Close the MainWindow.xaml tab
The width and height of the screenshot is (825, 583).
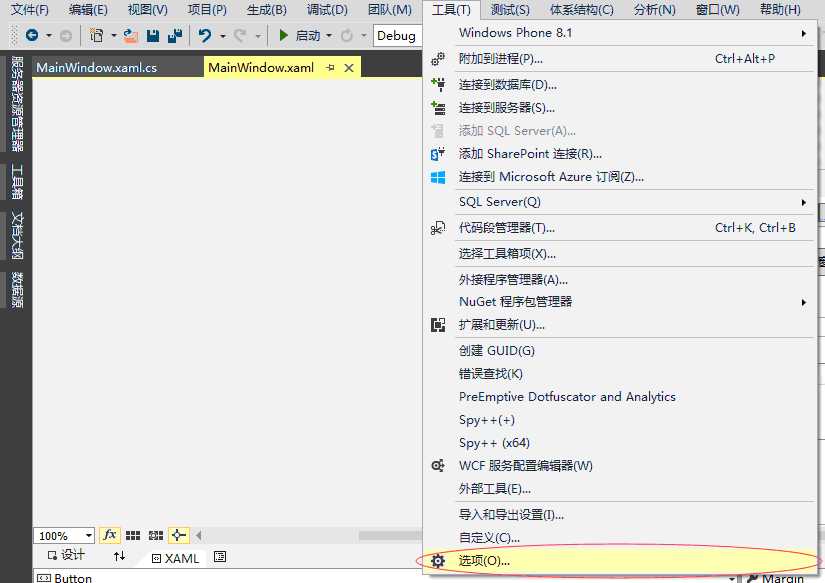click(x=348, y=68)
